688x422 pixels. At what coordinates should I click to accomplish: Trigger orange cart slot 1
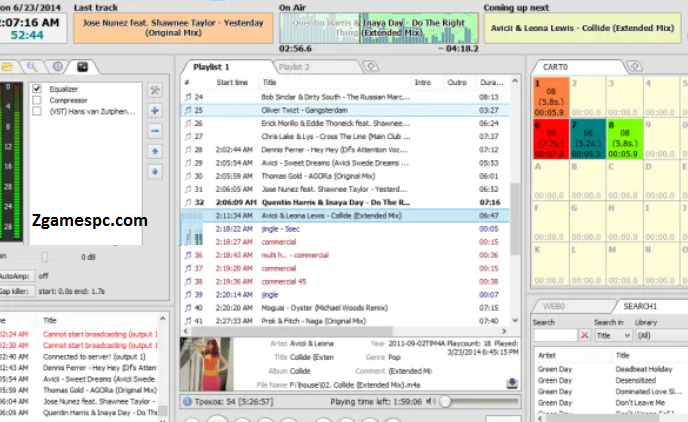point(551,97)
